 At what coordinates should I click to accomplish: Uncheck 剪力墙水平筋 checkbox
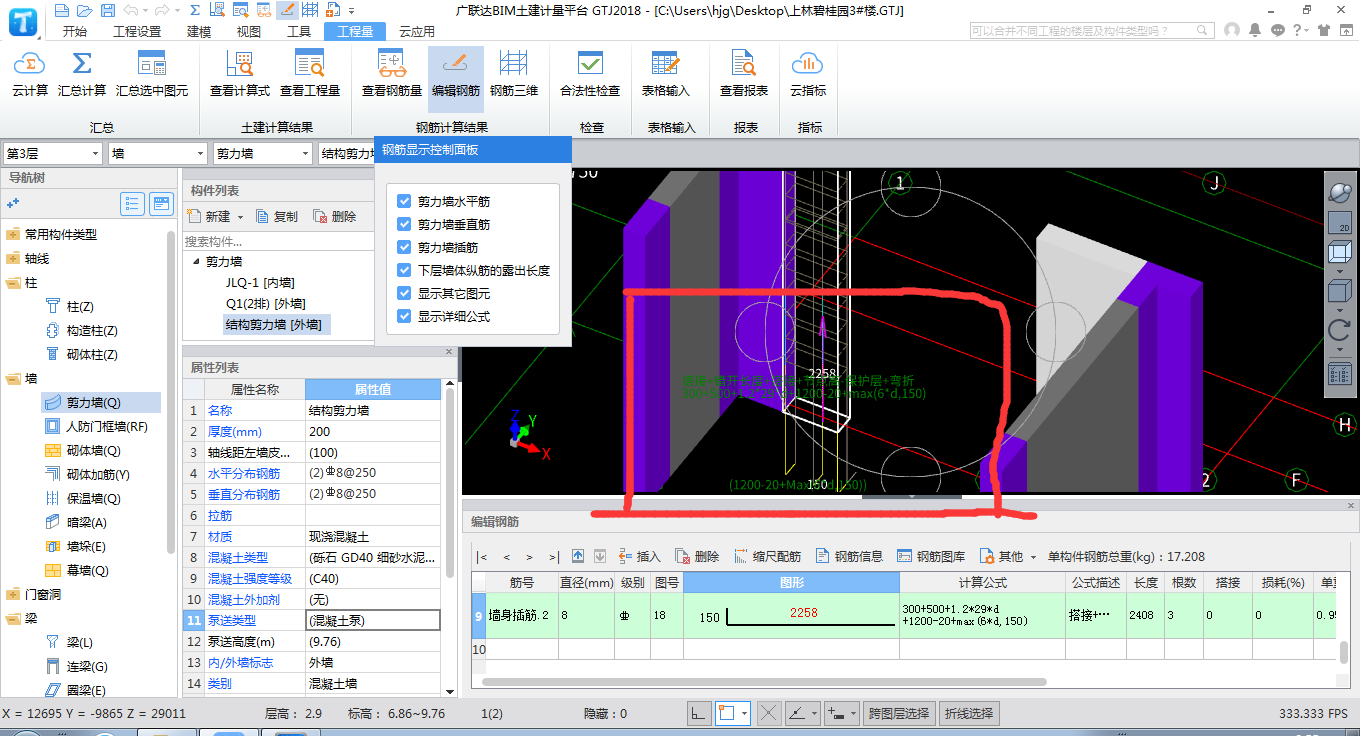tap(404, 201)
